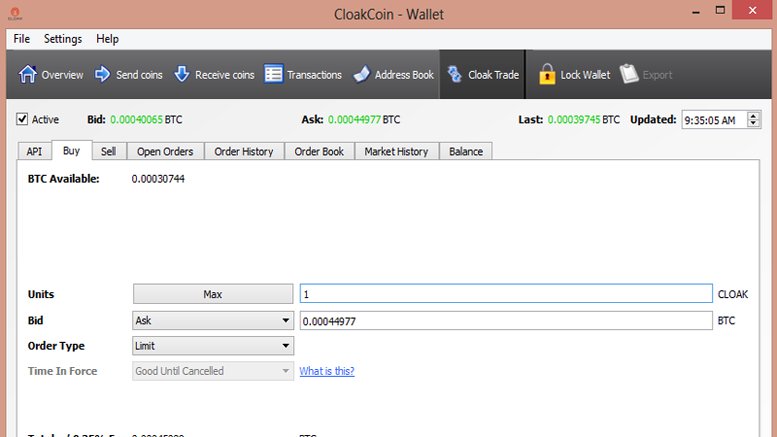This screenshot has height=437, width=777.
Task: Switch to the Order Book tab
Action: (x=319, y=152)
